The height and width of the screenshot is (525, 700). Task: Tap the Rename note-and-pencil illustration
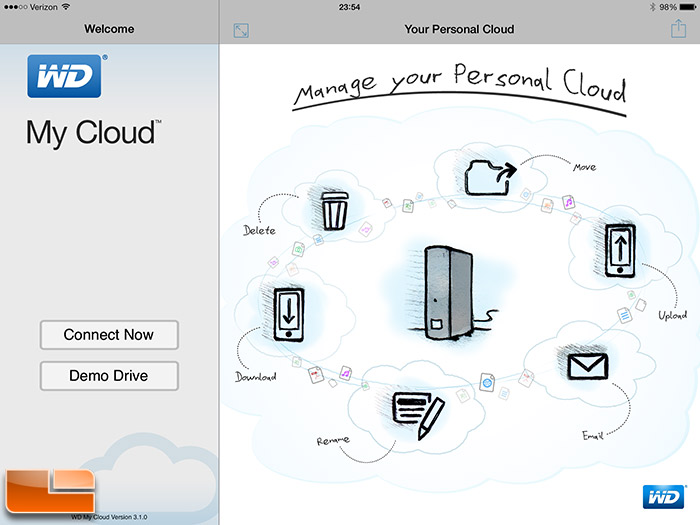pyautogui.click(x=418, y=415)
